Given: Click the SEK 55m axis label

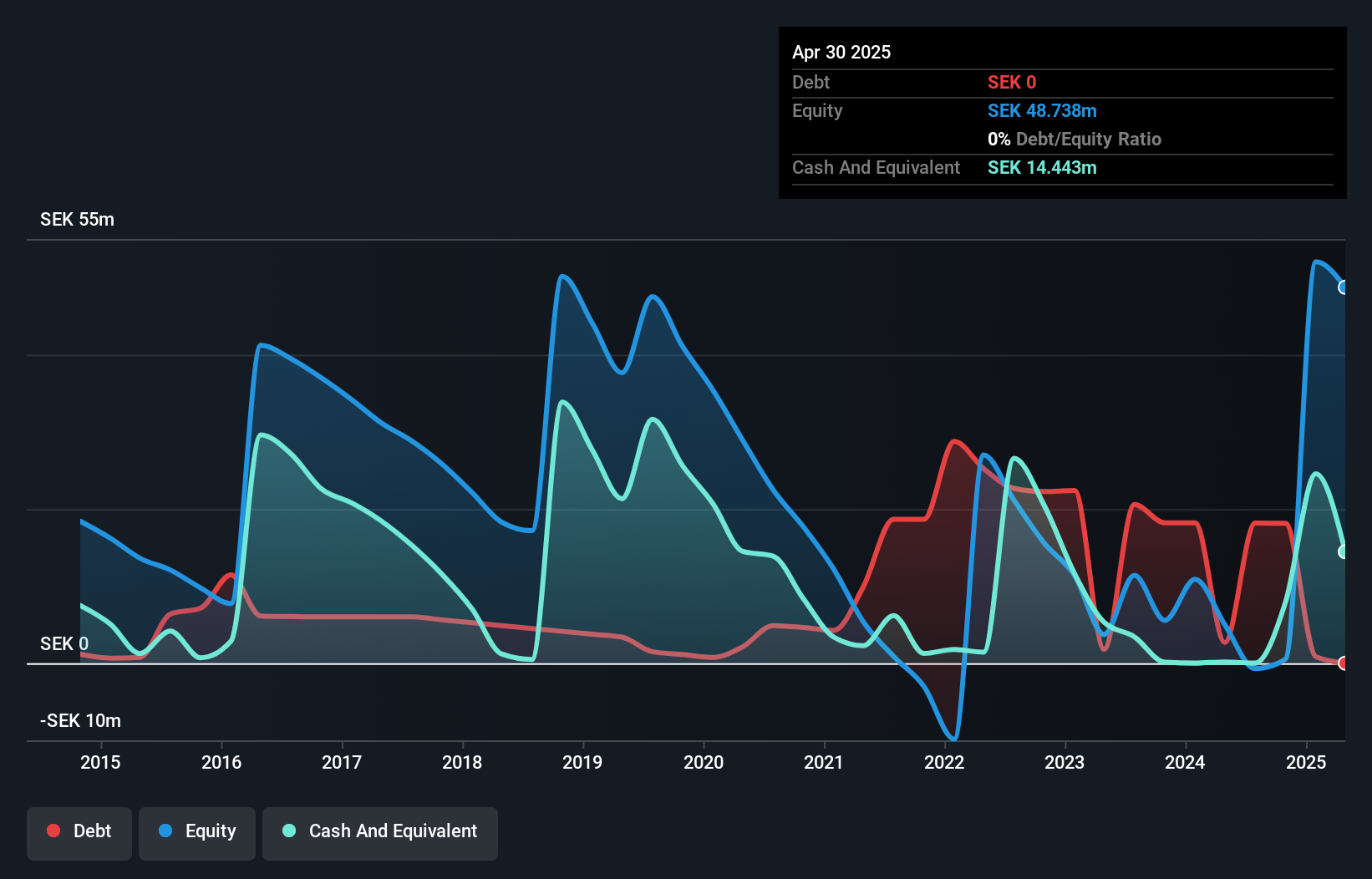Looking at the screenshot, I should tap(77, 219).
